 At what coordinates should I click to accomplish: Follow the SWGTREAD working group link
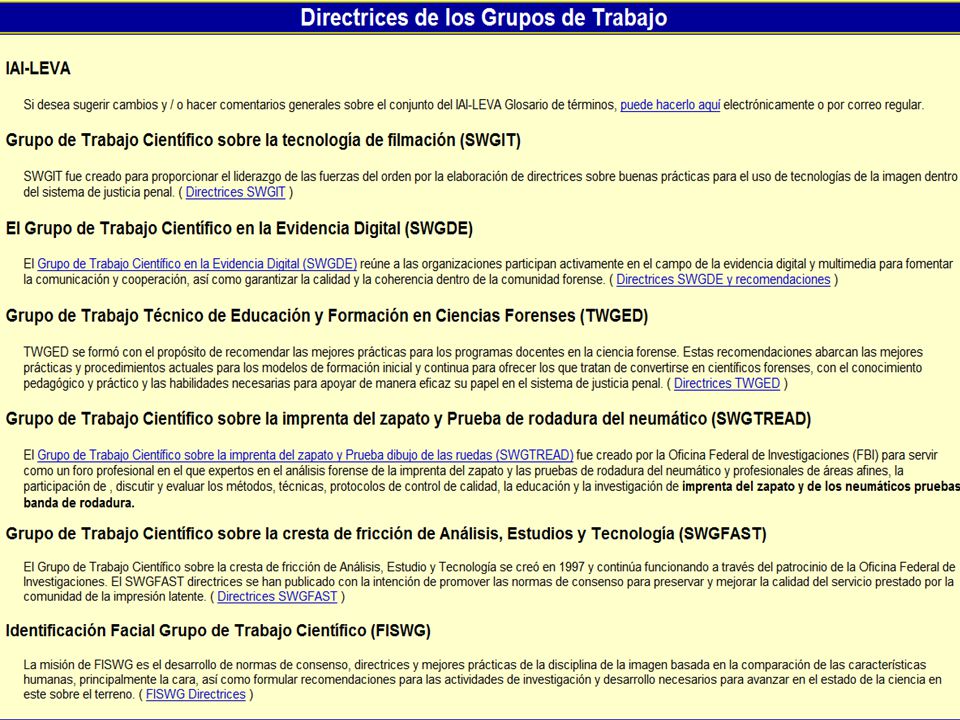point(306,455)
